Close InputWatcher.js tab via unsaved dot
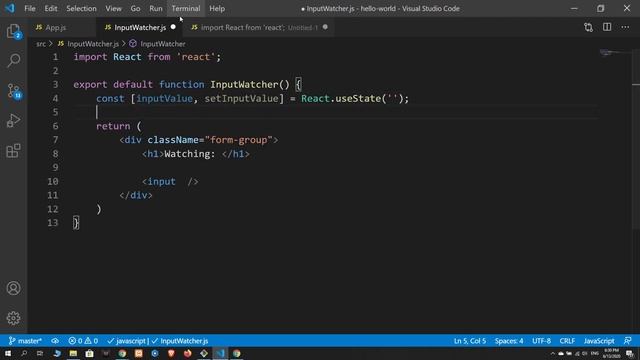 point(173,27)
